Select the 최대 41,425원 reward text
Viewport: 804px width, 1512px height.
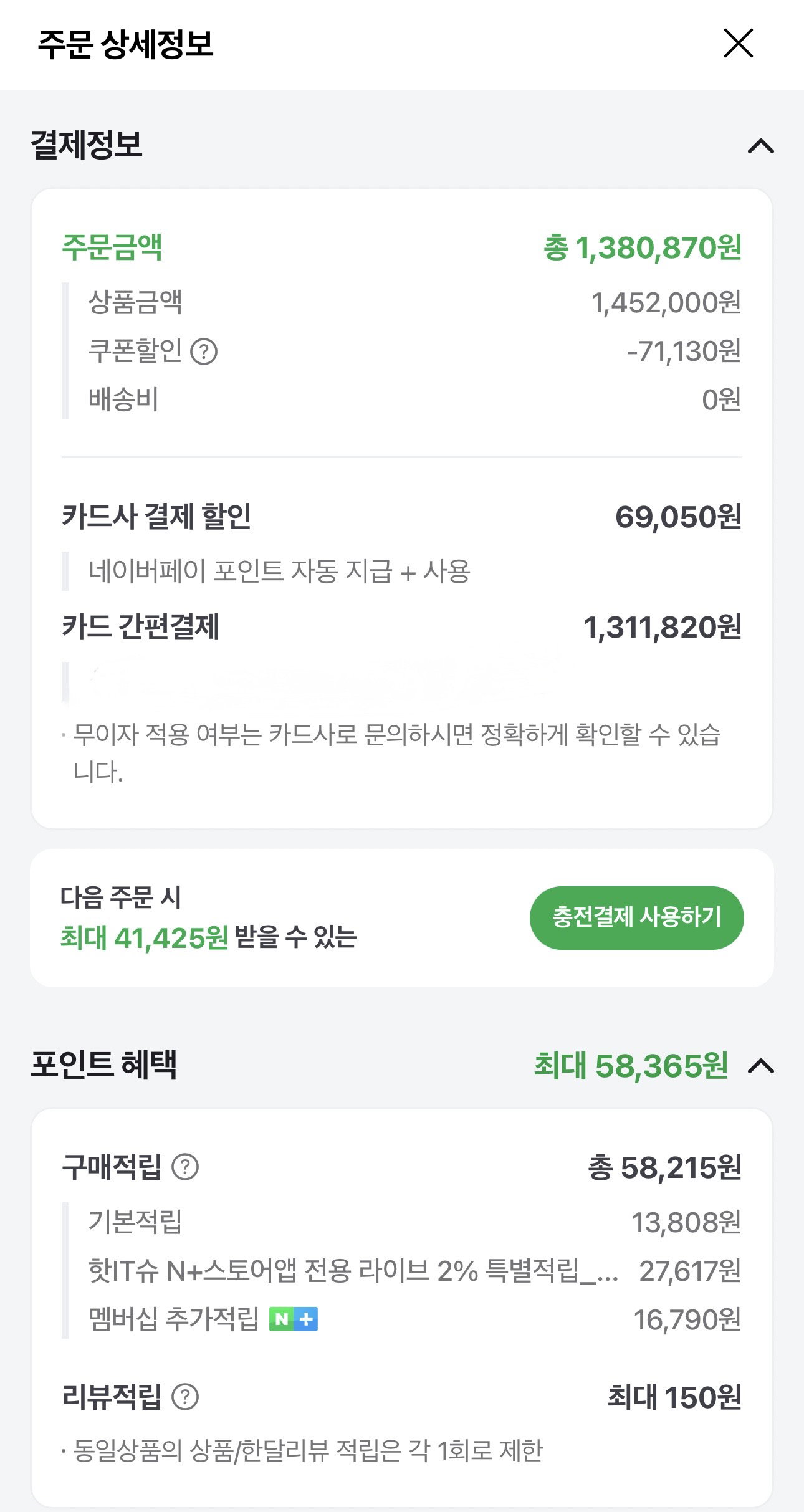(144, 937)
